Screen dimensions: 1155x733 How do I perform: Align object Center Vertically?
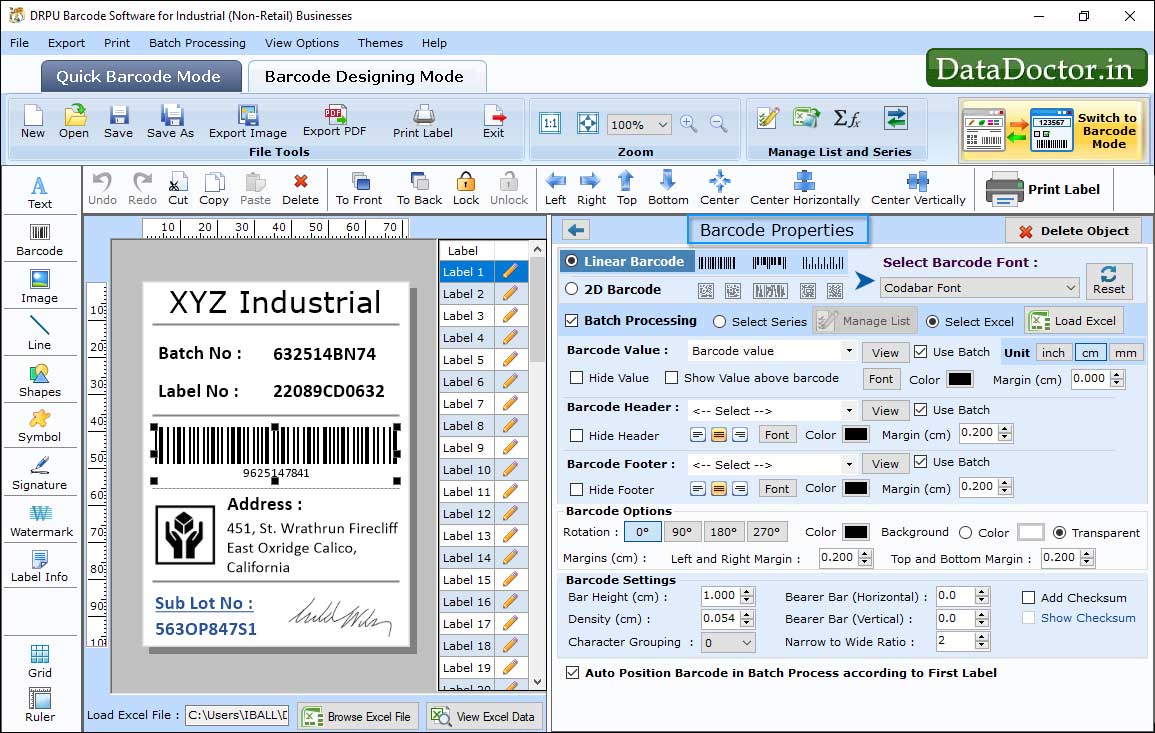tap(918, 189)
